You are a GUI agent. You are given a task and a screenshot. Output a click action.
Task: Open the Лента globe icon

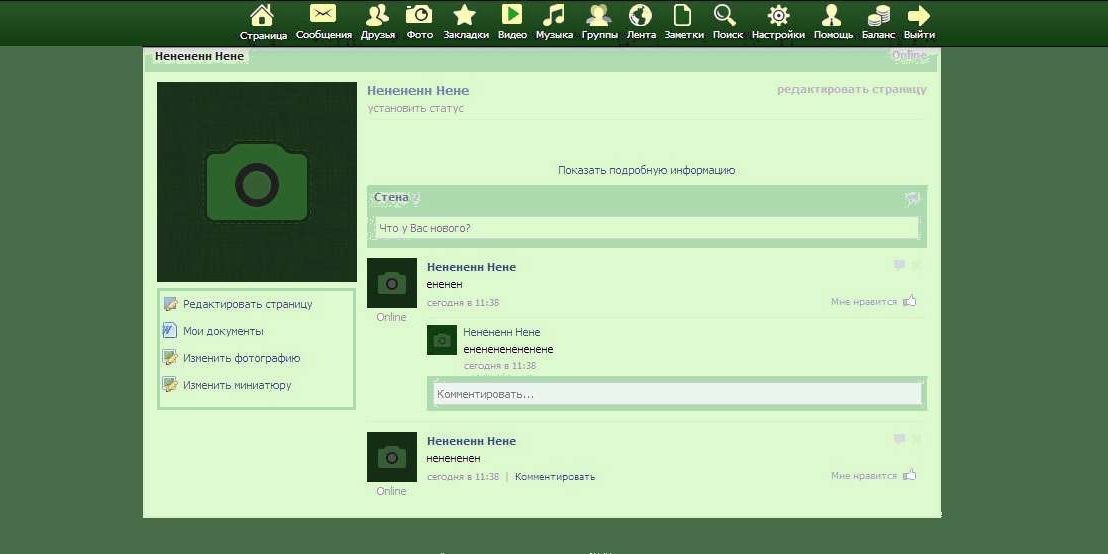point(640,15)
